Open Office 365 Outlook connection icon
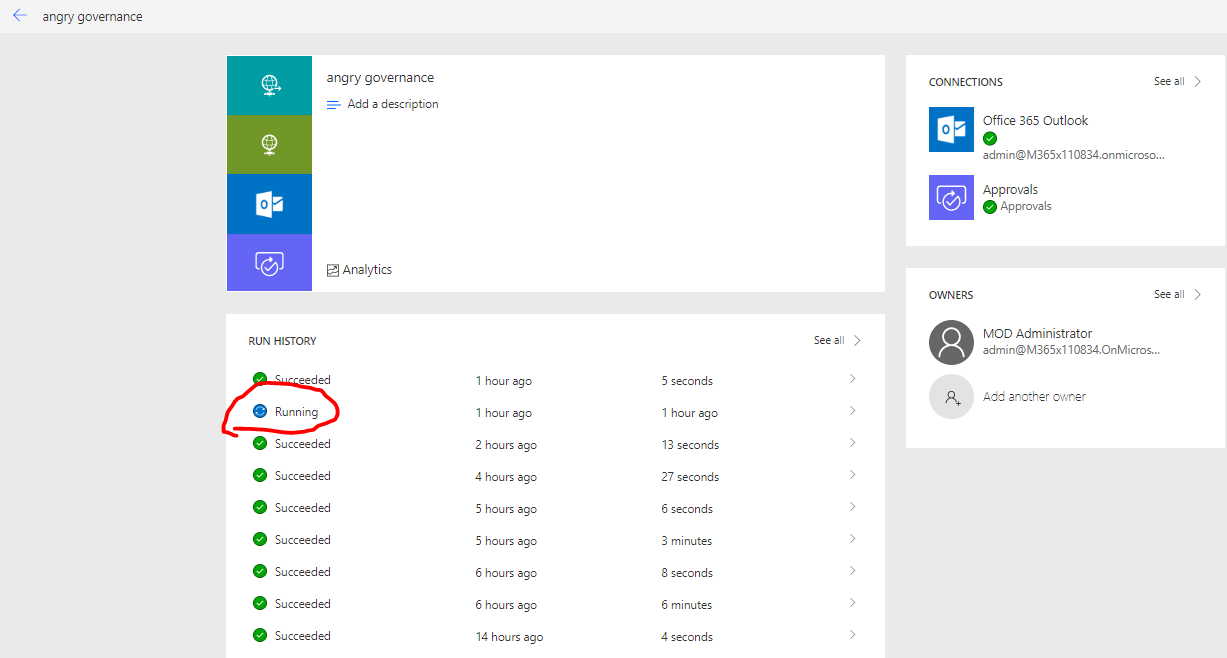 (951, 130)
